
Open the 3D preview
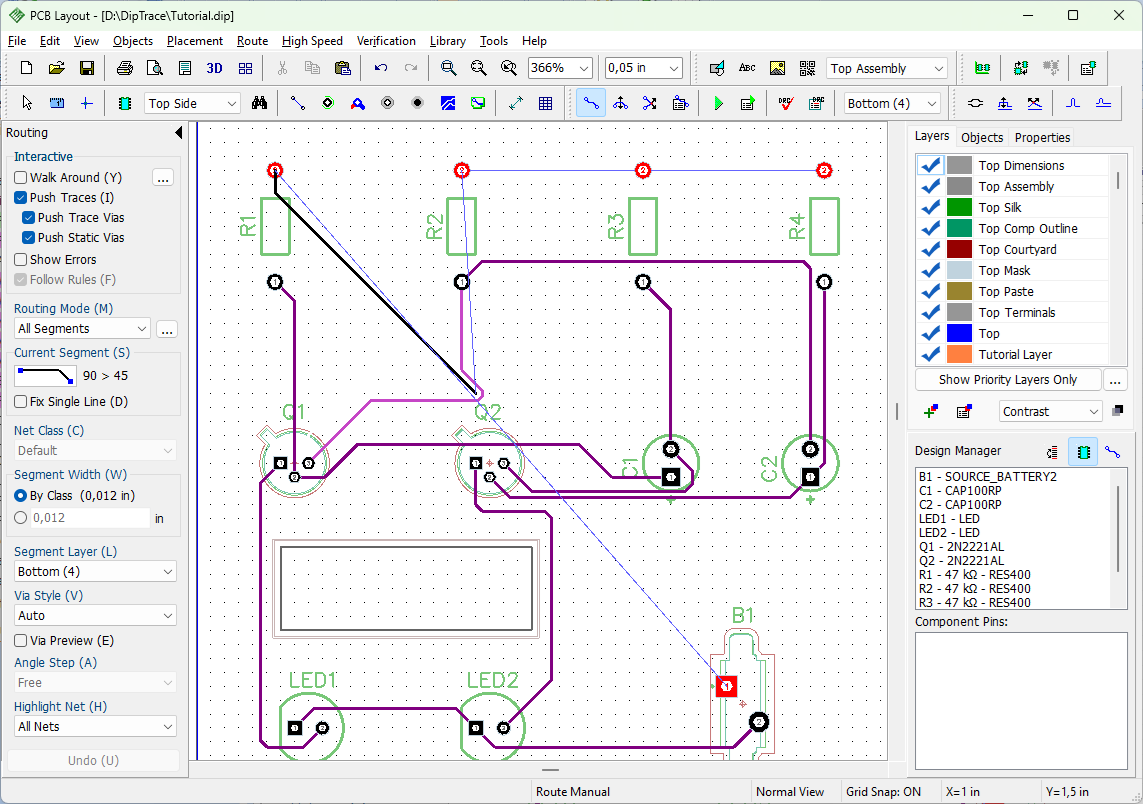214,68
